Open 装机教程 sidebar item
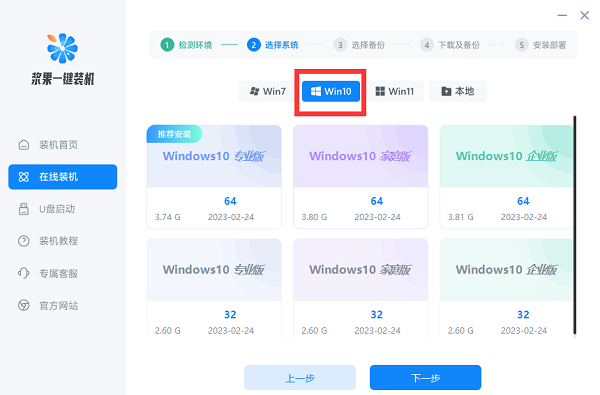Screen dimensions: 600x395 click(x=63, y=241)
